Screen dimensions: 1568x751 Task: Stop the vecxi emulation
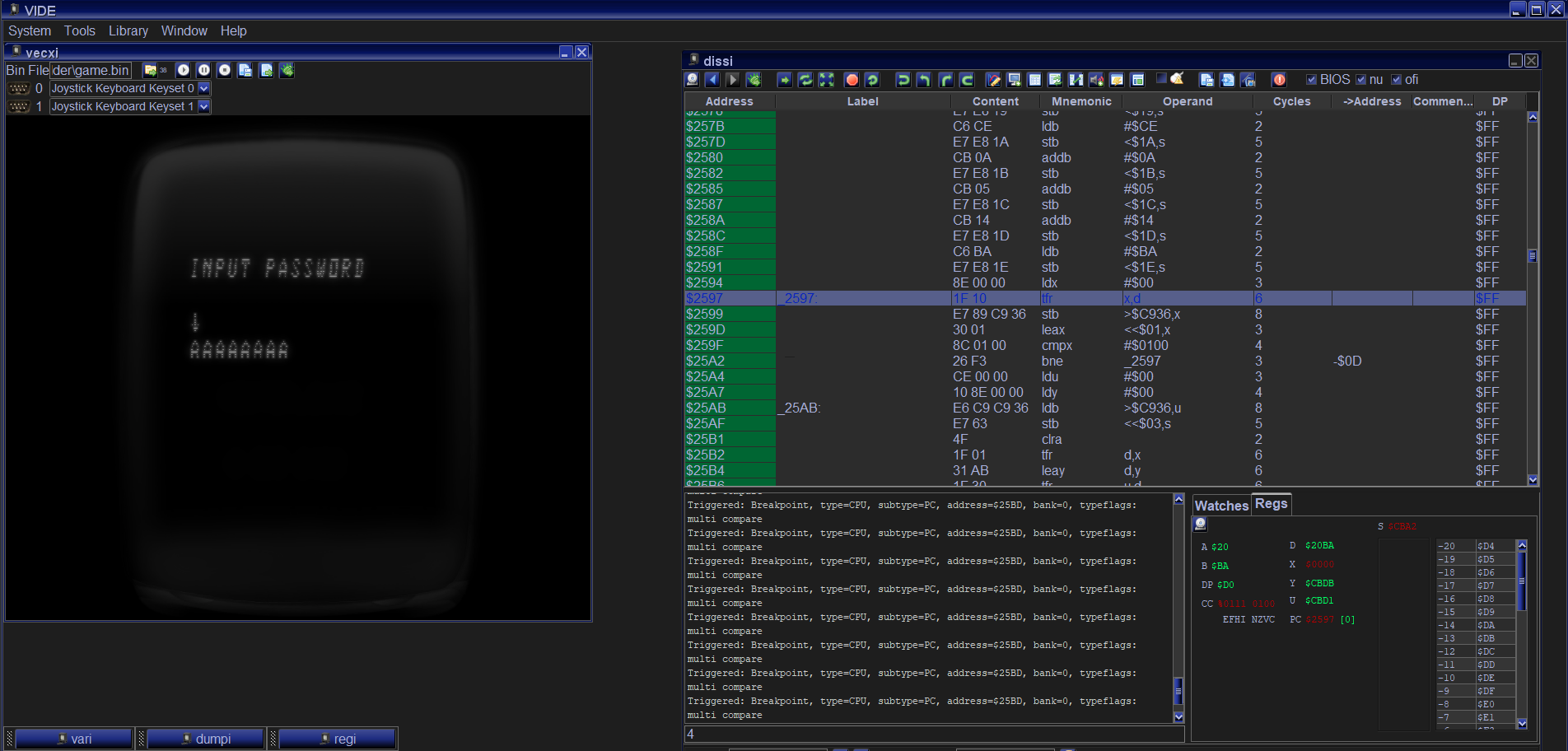(x=224, y=70)
